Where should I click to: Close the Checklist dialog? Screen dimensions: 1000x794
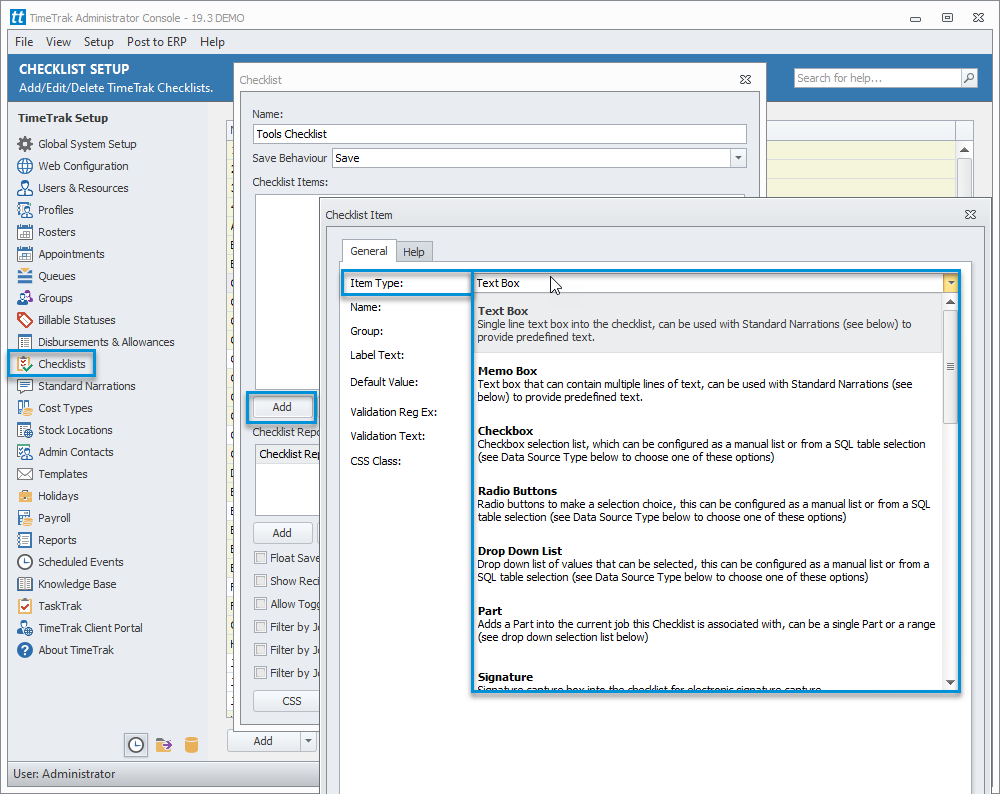pyautogui.click(x=745, y=80)
